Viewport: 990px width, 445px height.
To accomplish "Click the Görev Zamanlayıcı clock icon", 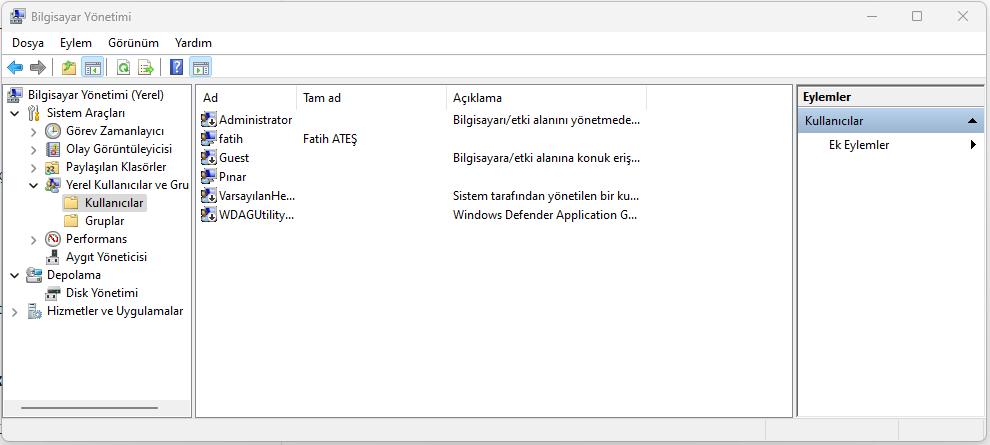I will tap(53, 131).
